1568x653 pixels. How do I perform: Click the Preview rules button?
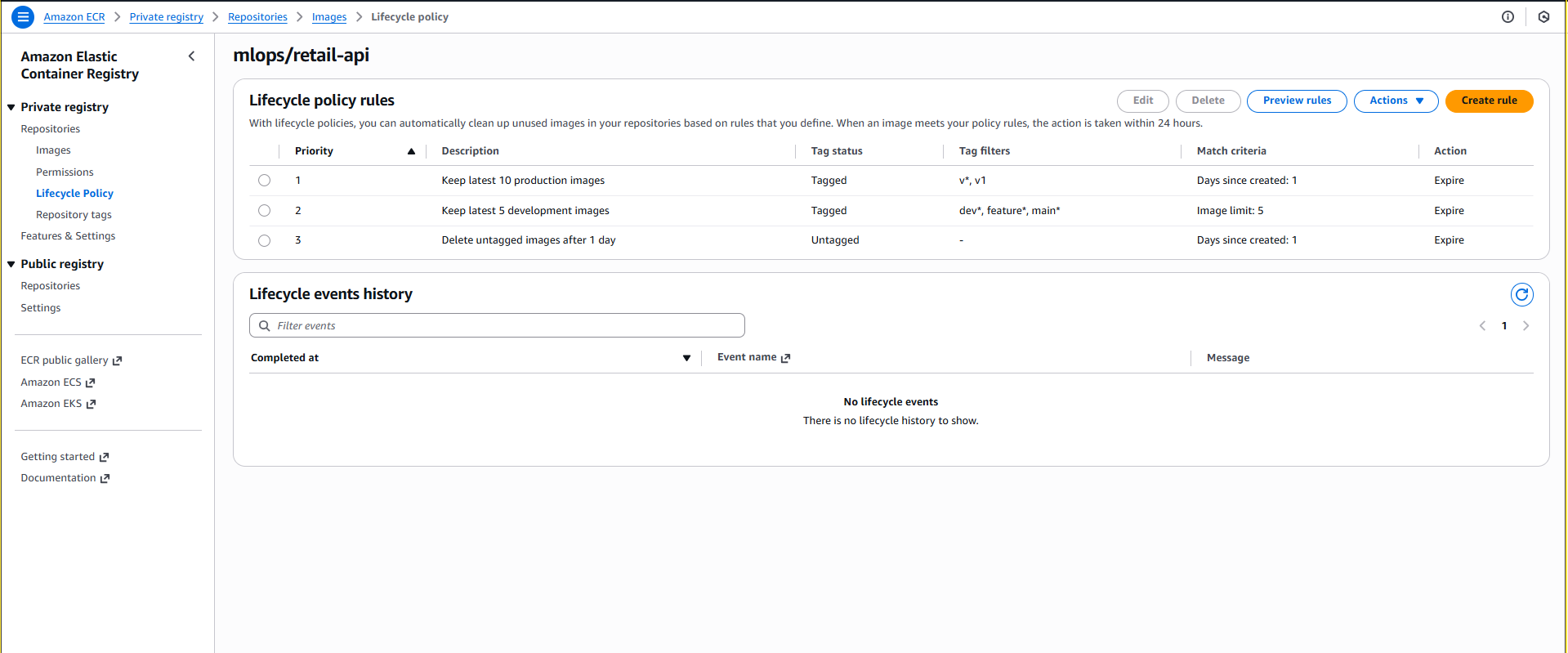1296,101
